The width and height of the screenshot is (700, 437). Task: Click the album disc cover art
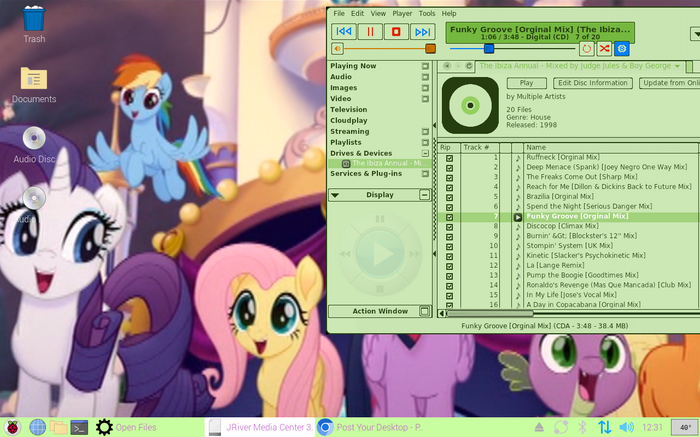(470, 105)
